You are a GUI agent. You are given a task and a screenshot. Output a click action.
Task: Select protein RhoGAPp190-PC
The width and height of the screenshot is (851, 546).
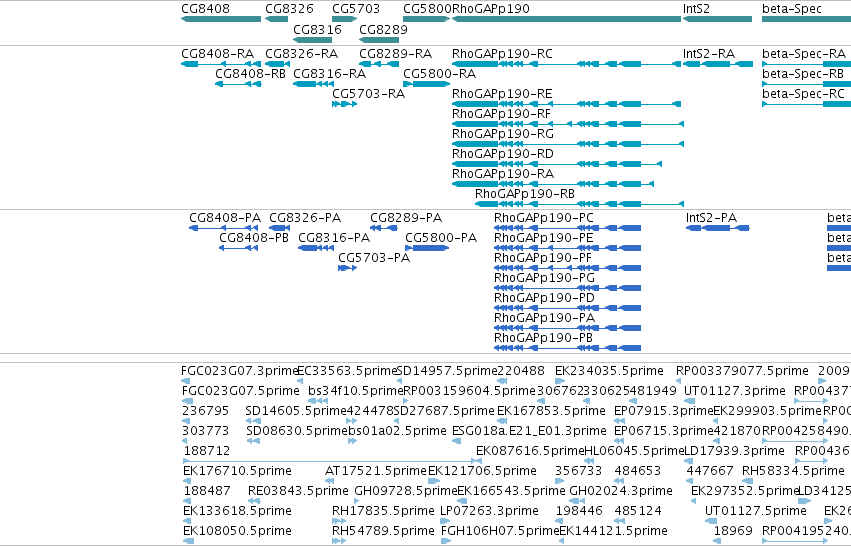(x=567, y=228)
